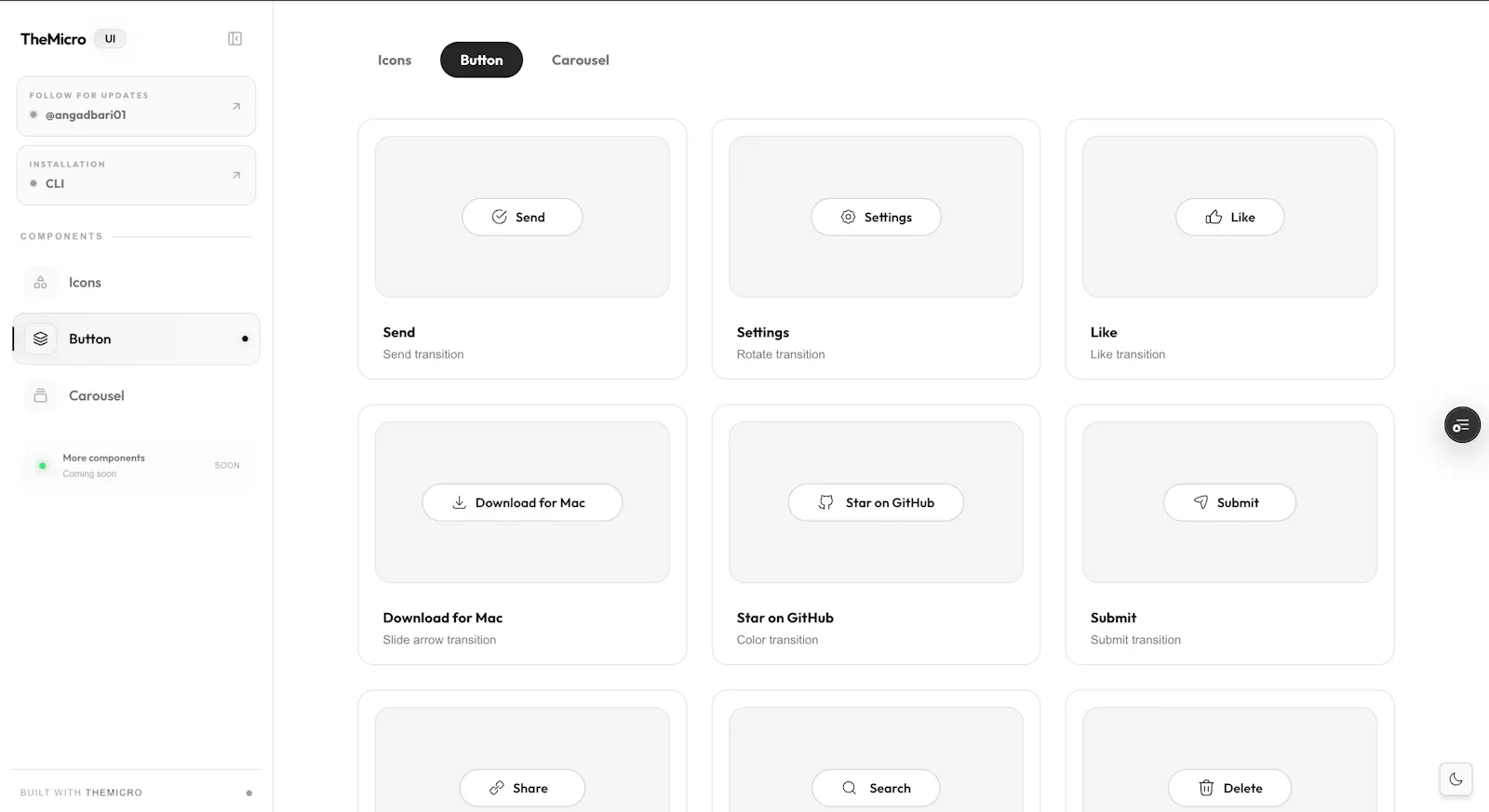
Task: Switch to the Icons tab
Action: [x=395, y=60]
